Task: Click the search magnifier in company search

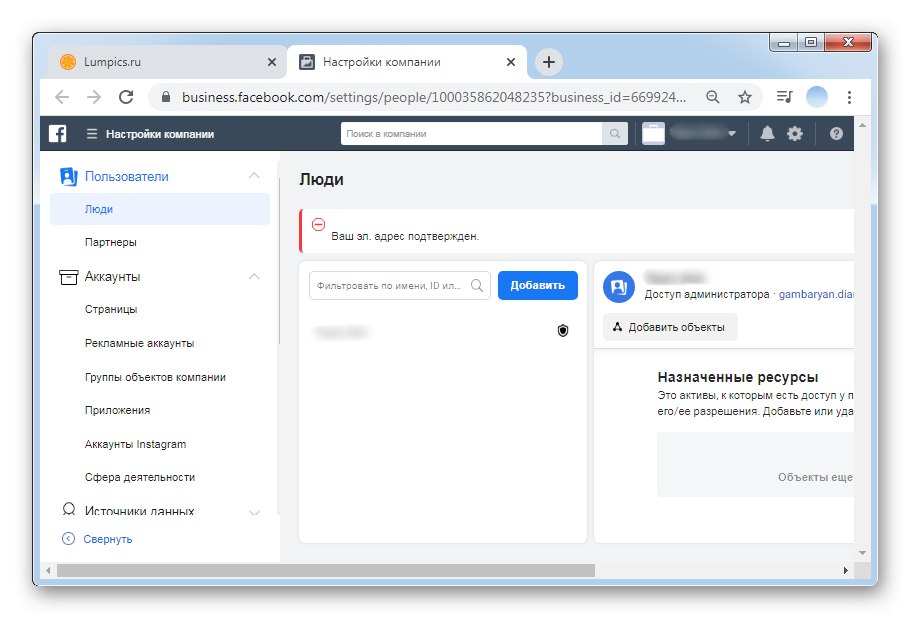Action: (614, 134)
